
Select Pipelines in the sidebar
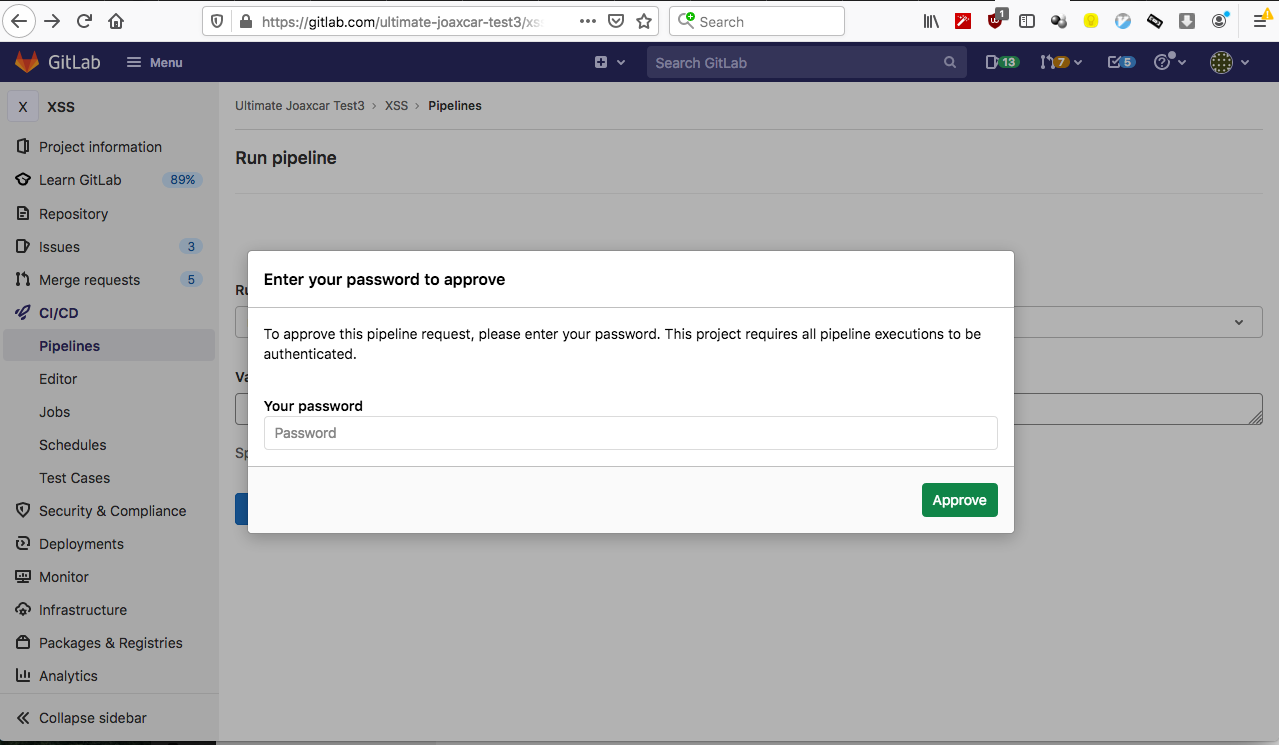click(x=69, y=346)
